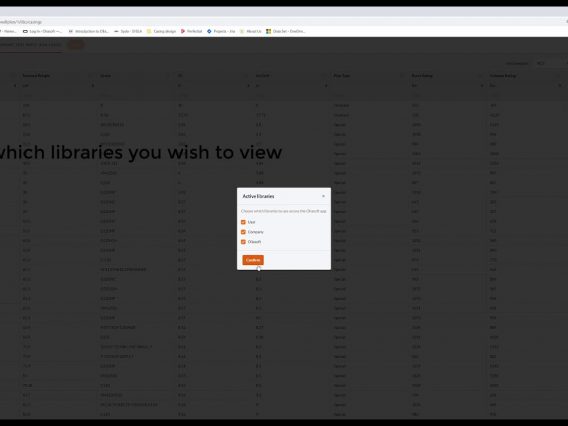568x426 pixels.
Task: Click the Collapse Rating column header
Action: [503, 76]
